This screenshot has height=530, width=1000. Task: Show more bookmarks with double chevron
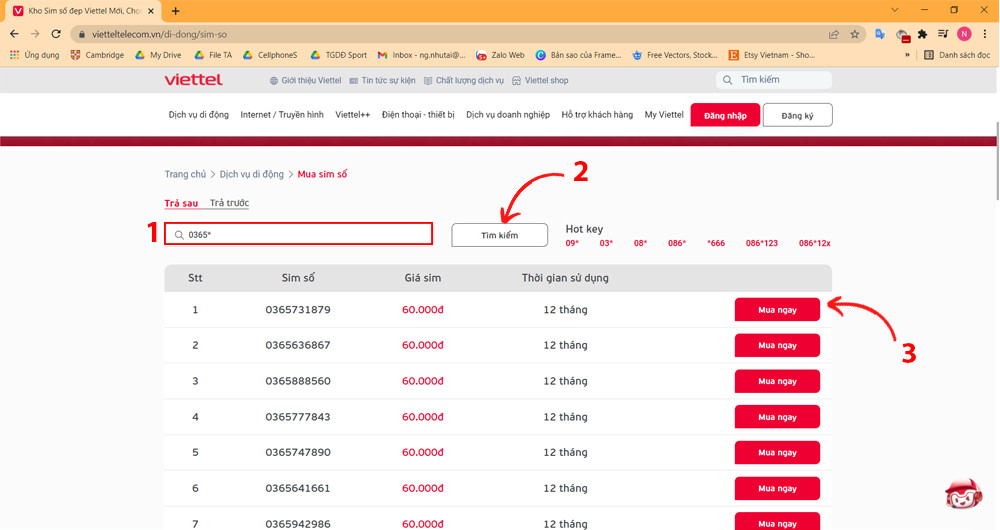[907, 55]
